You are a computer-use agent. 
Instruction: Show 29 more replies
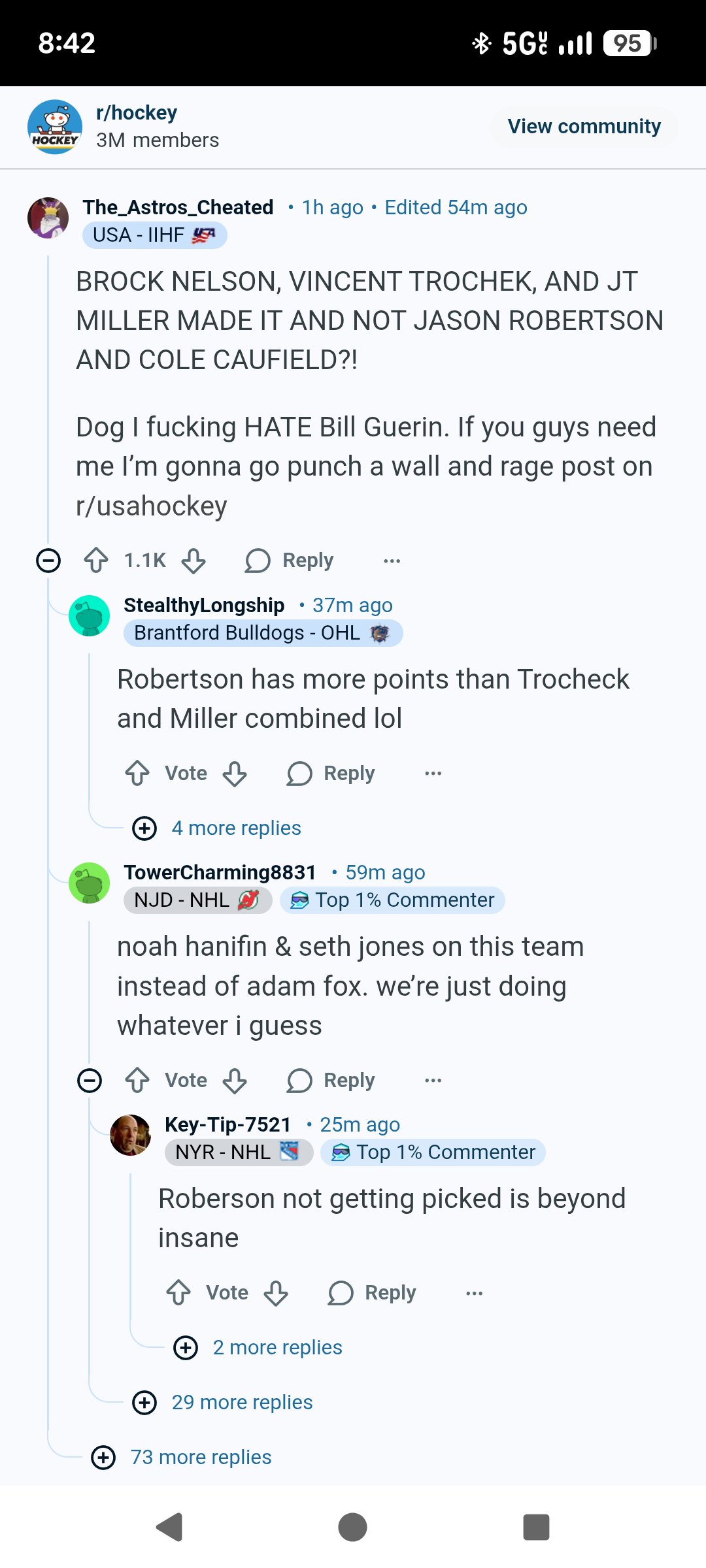[242, 1403]
